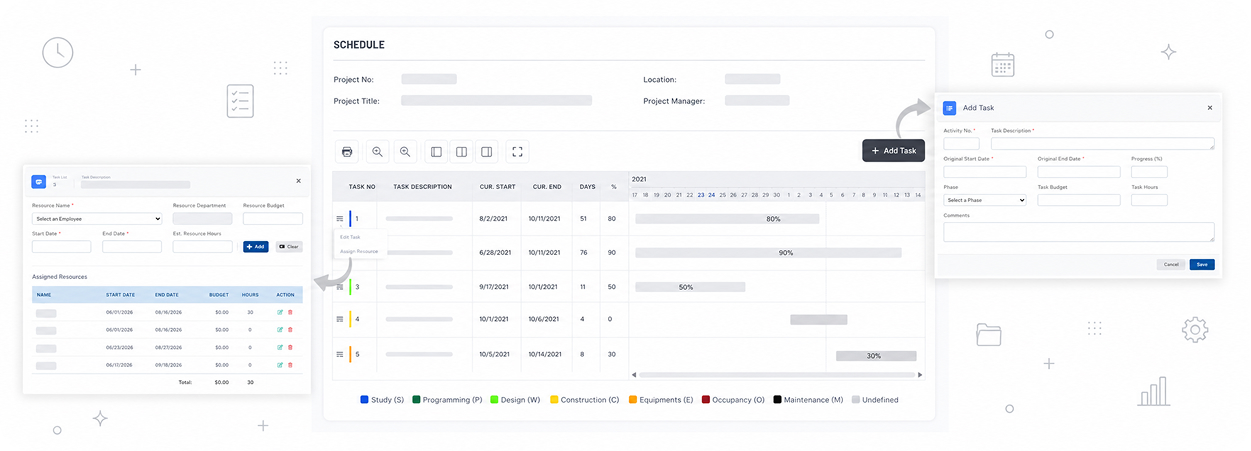Cancel the Add Task dialog
The width and height of the screenshot is (1251, 451).
pyautogui.click(x=1171, y=265)
